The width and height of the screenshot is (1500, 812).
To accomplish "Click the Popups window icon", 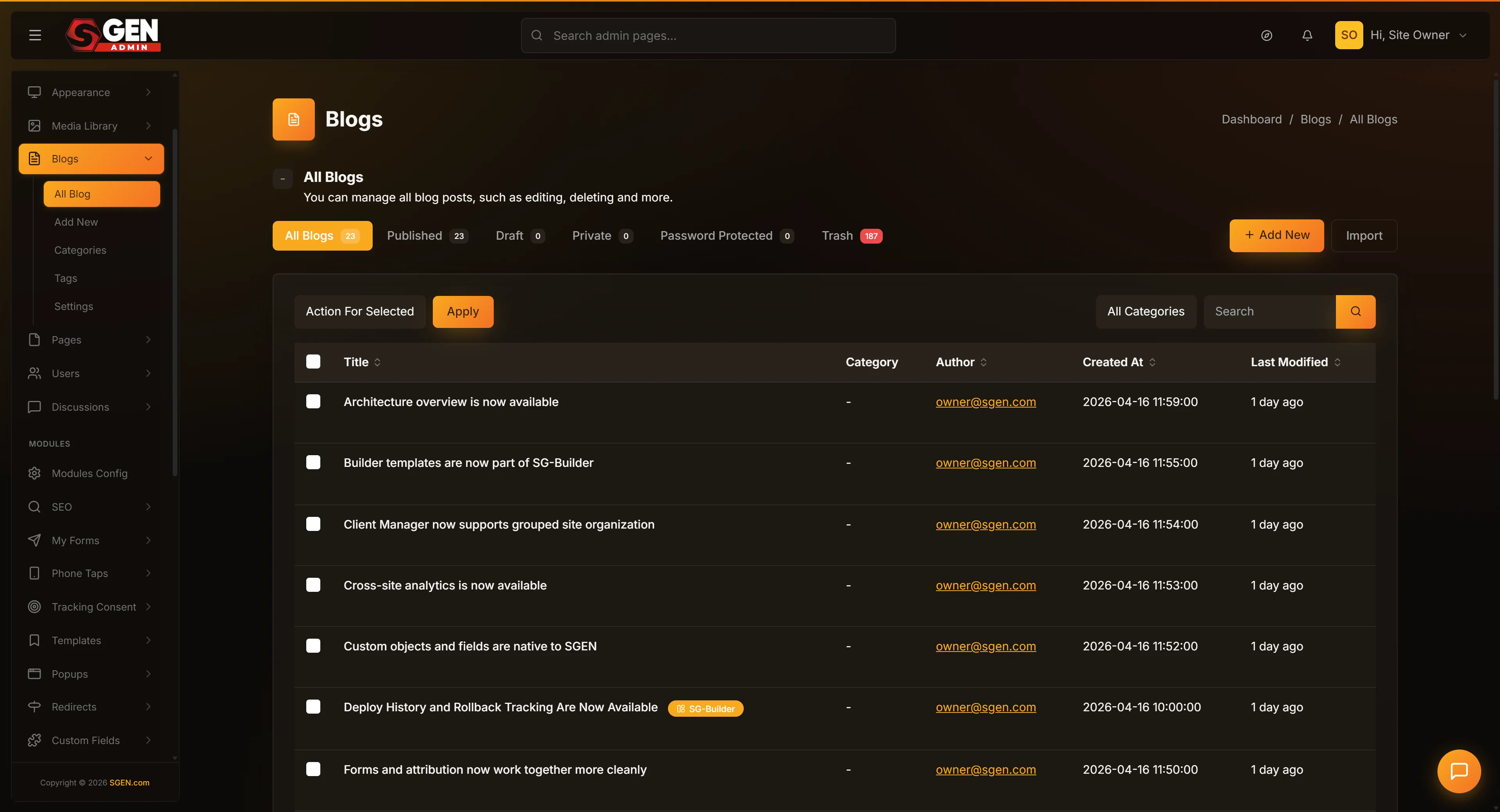I will coord(34,673).
